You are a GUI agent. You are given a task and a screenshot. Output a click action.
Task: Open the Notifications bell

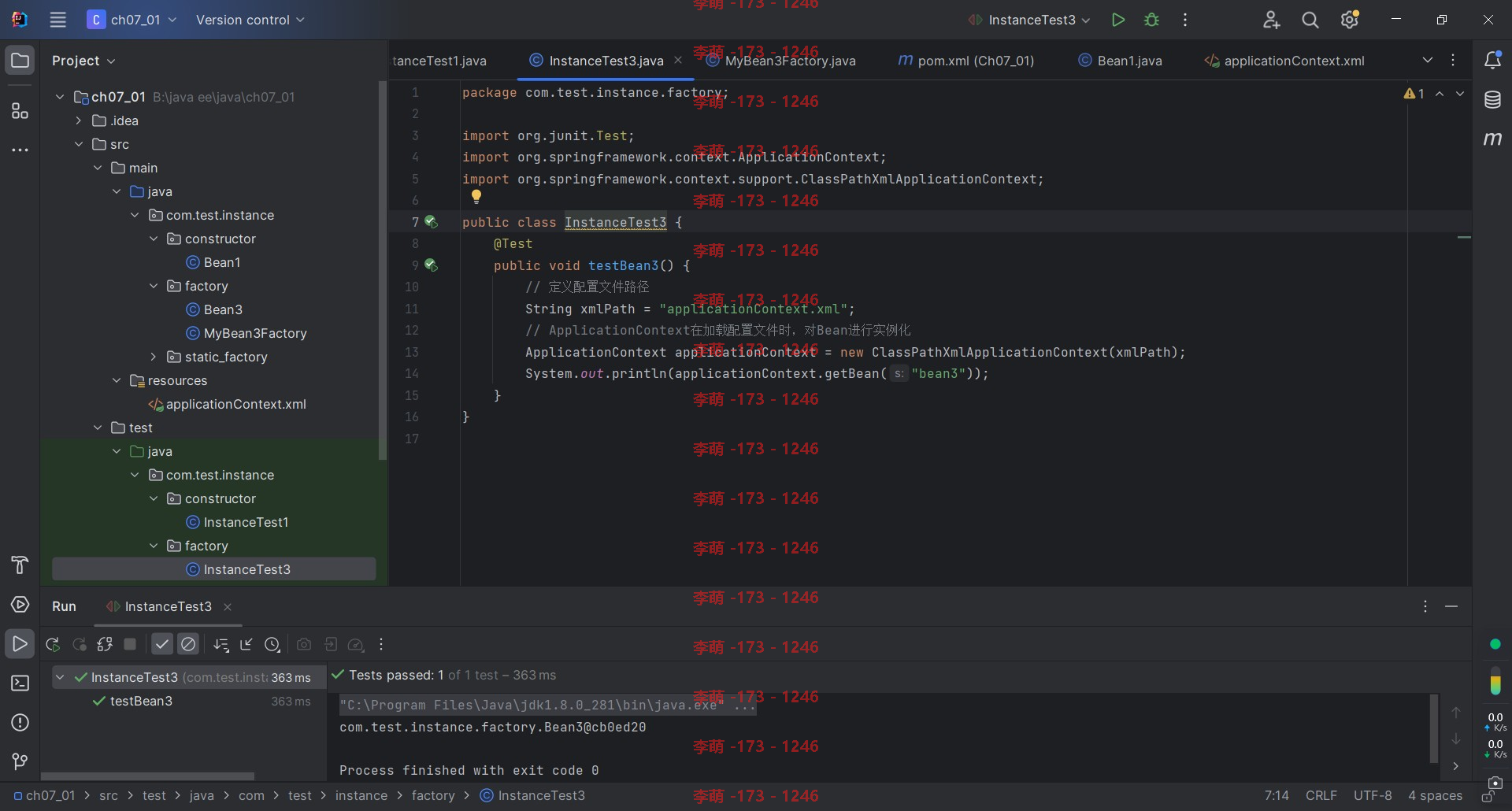coord(1492,60)
